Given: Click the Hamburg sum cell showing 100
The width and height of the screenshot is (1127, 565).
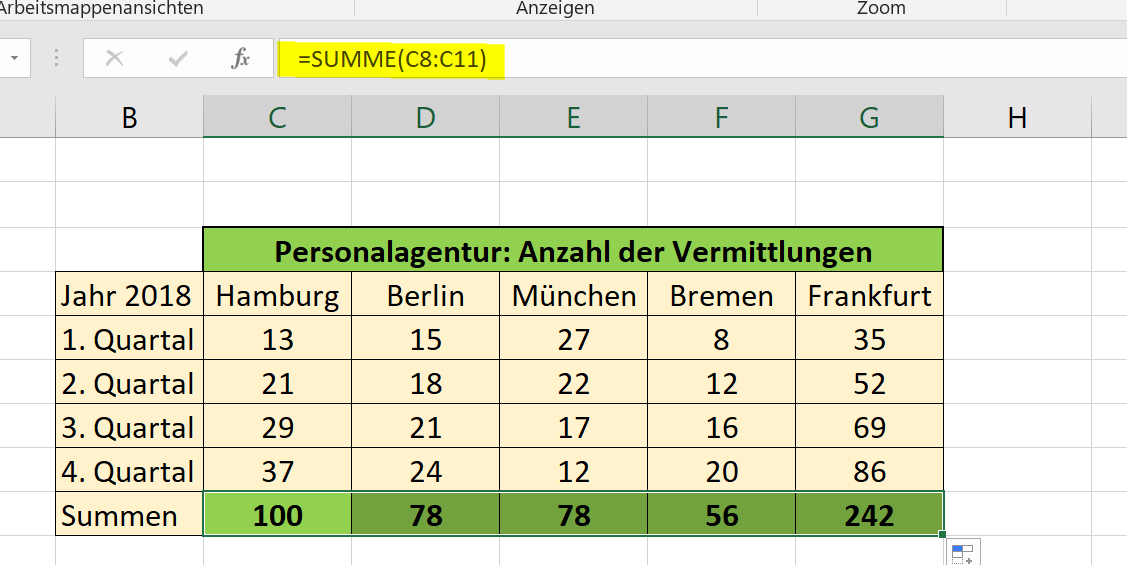Looking at the screenshot, I should click(277, 515).
